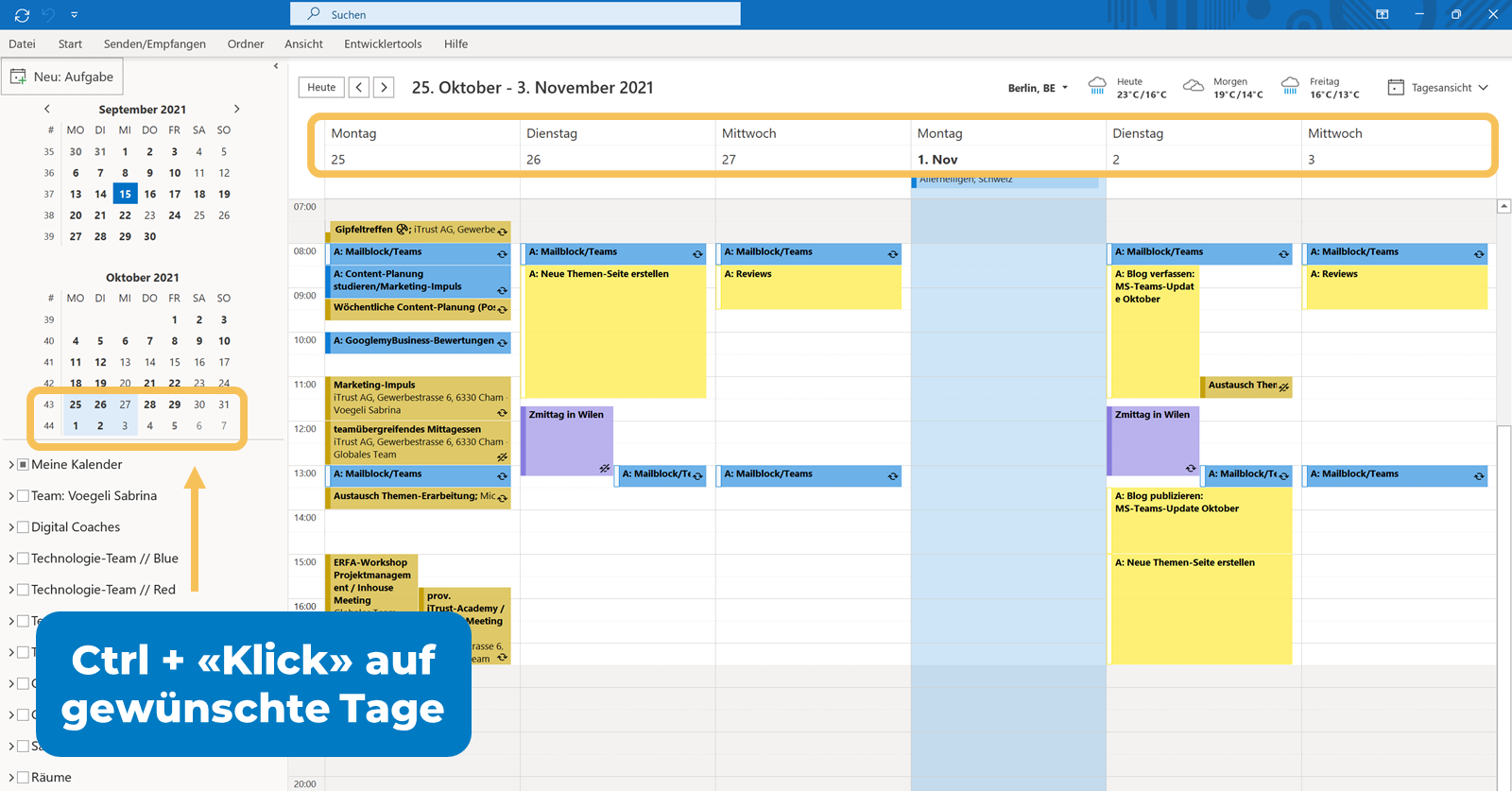The image size is (1512, 791).
Task: Check the Team: Voegeli Sabrina calendar box
Action: tap(24, 496)
